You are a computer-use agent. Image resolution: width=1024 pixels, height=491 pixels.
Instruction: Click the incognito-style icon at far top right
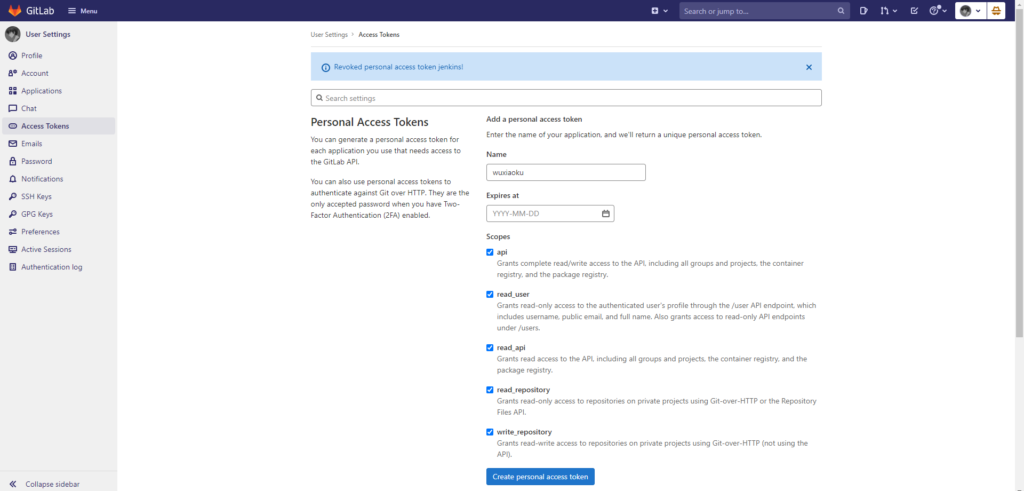[996, 11]
